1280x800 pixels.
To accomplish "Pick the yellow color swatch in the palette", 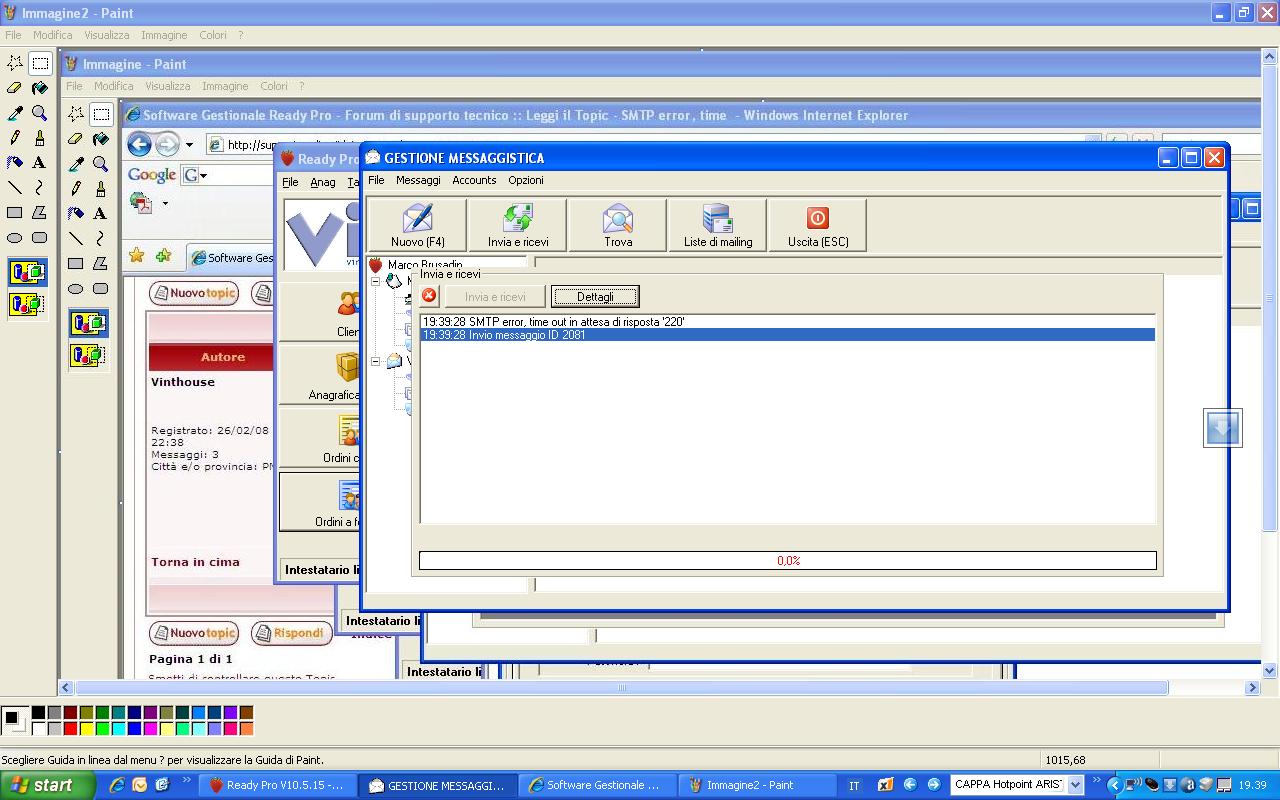I will (86, 729).
